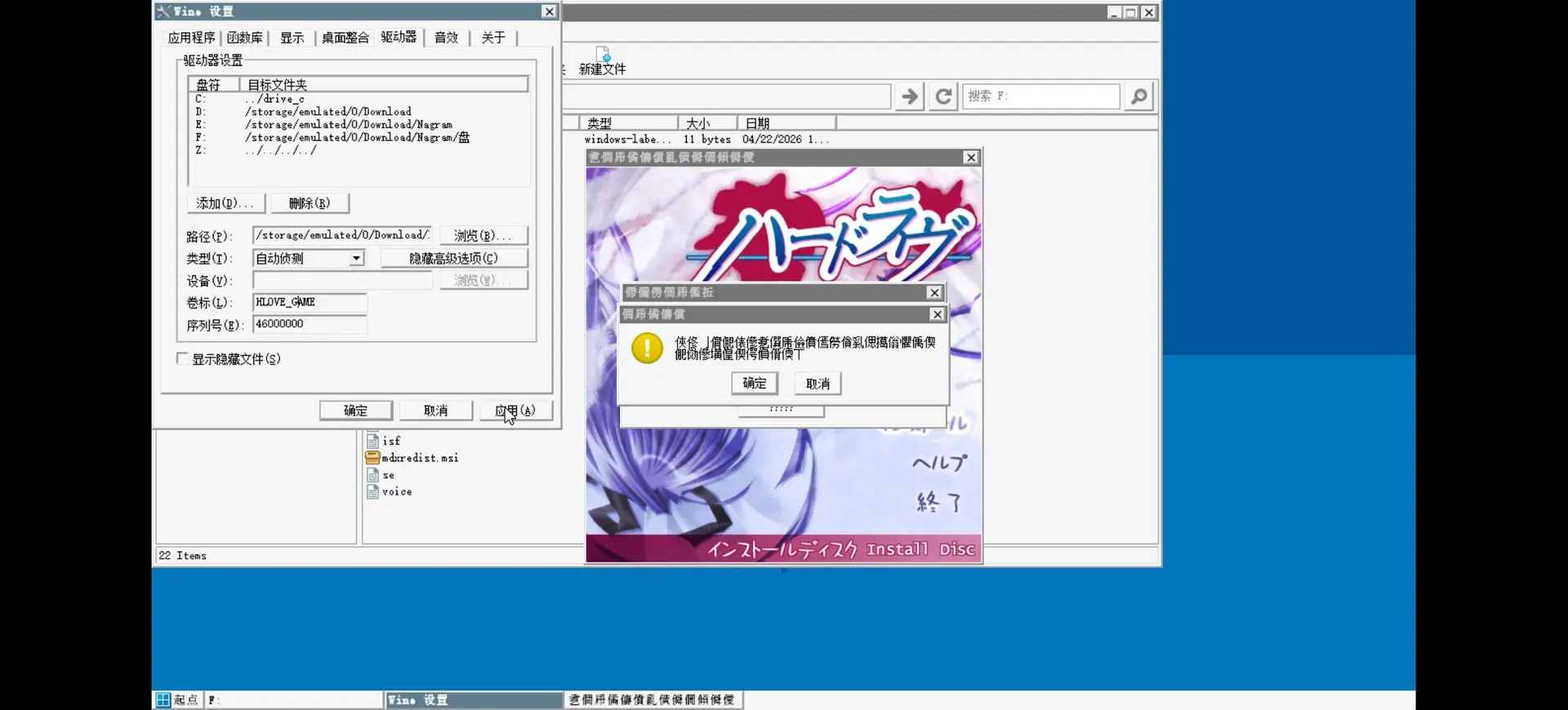The height and width of the screenshot is (710, 1568).
Task: Maximize the file manager window
Action: click(1131, 12)
